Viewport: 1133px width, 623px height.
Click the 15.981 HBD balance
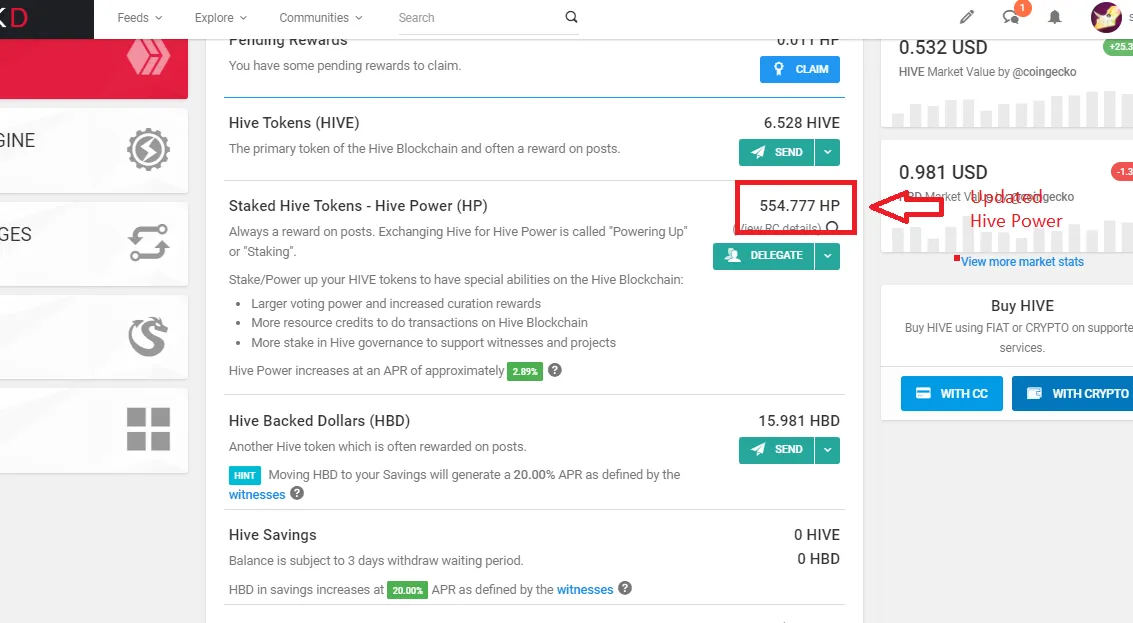click(x=798, y=421)
